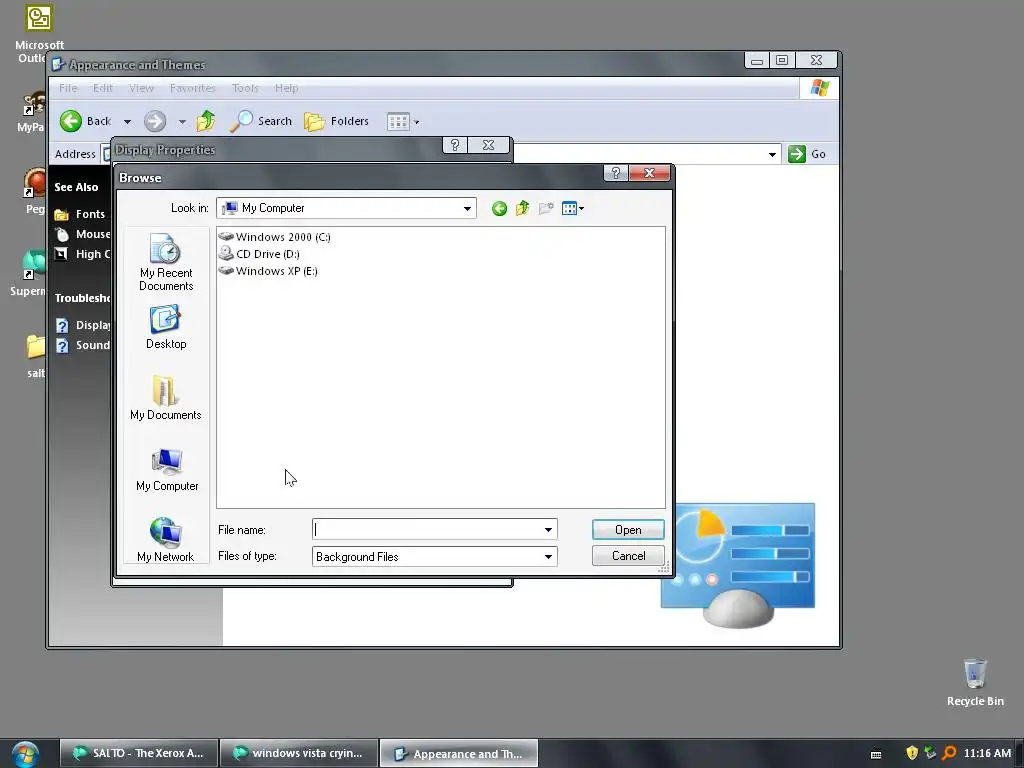This screenshot has height=768, width=1024.
Task: Expand the File name dropdown arrow
Action: tap(549, 530)
